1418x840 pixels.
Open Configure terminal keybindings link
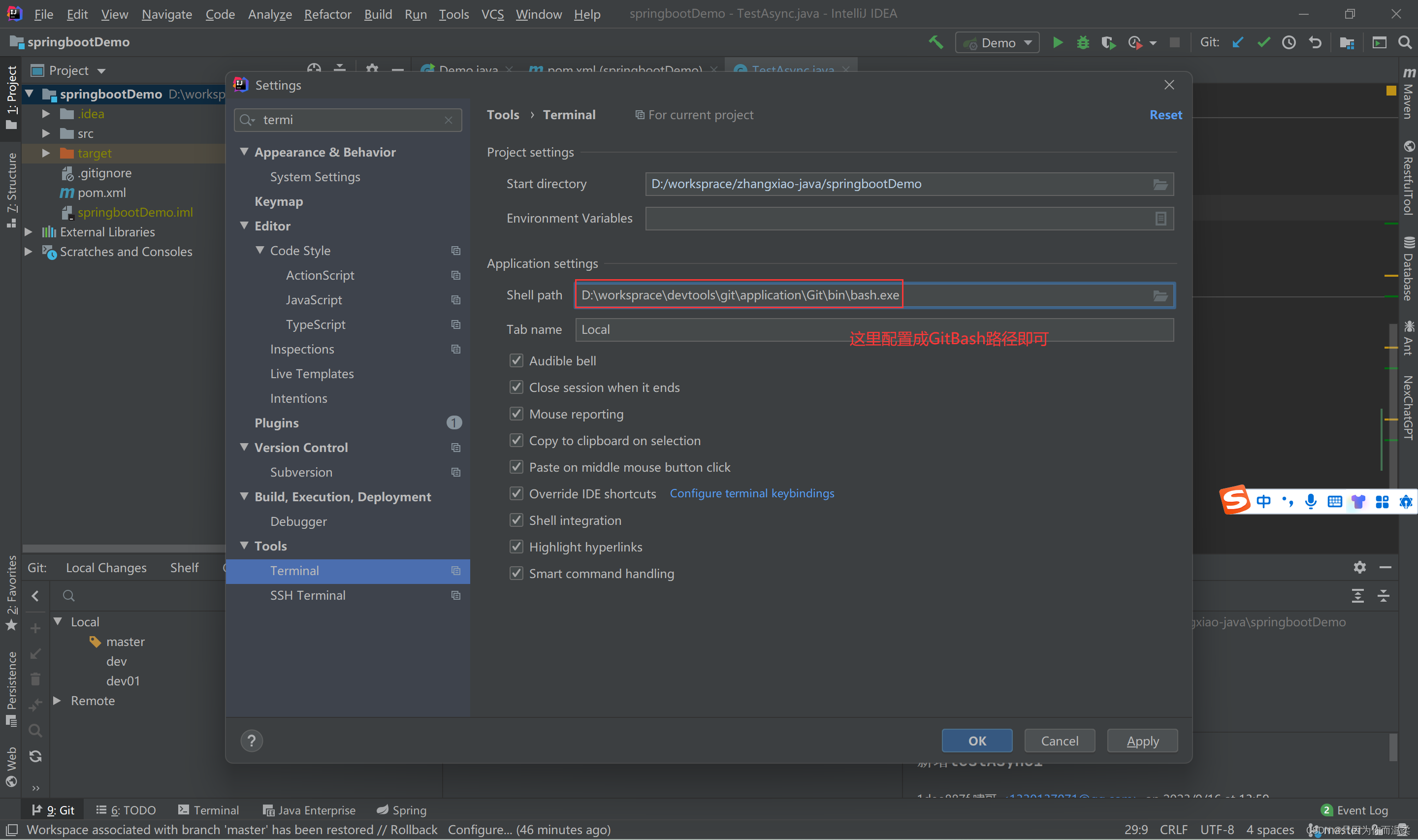click(x=752, y=493)
